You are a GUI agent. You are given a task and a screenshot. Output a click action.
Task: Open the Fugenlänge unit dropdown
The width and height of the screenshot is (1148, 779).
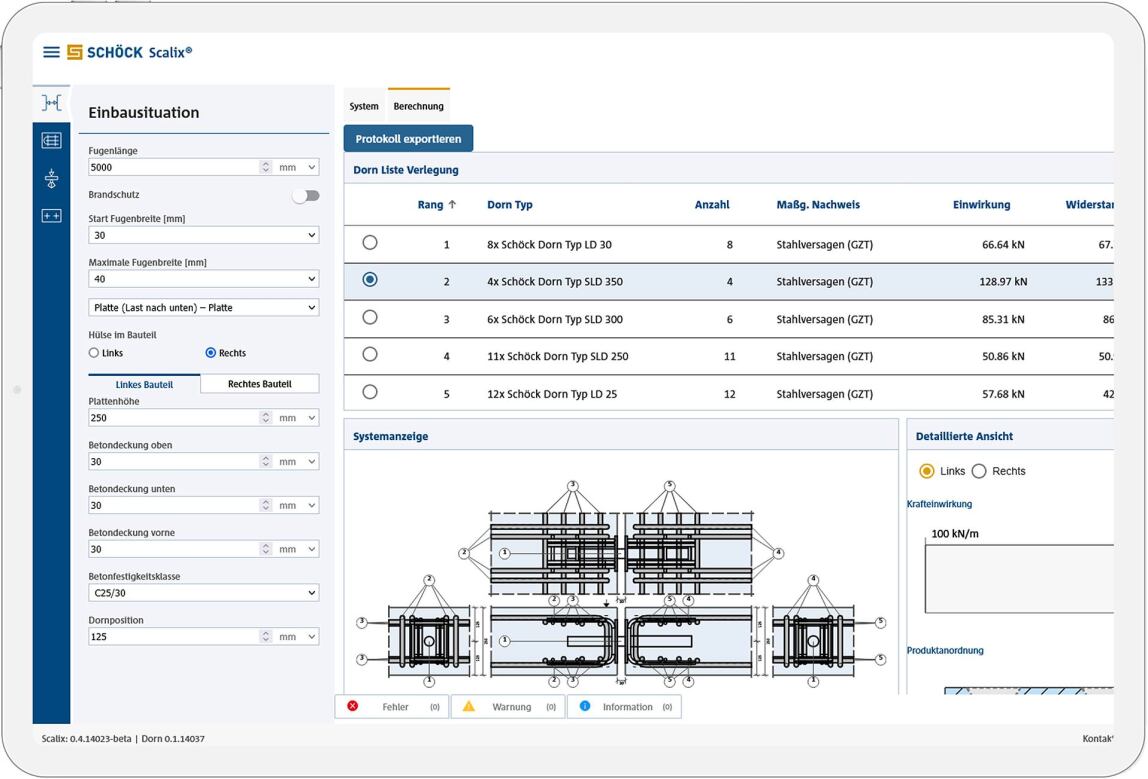297,167
